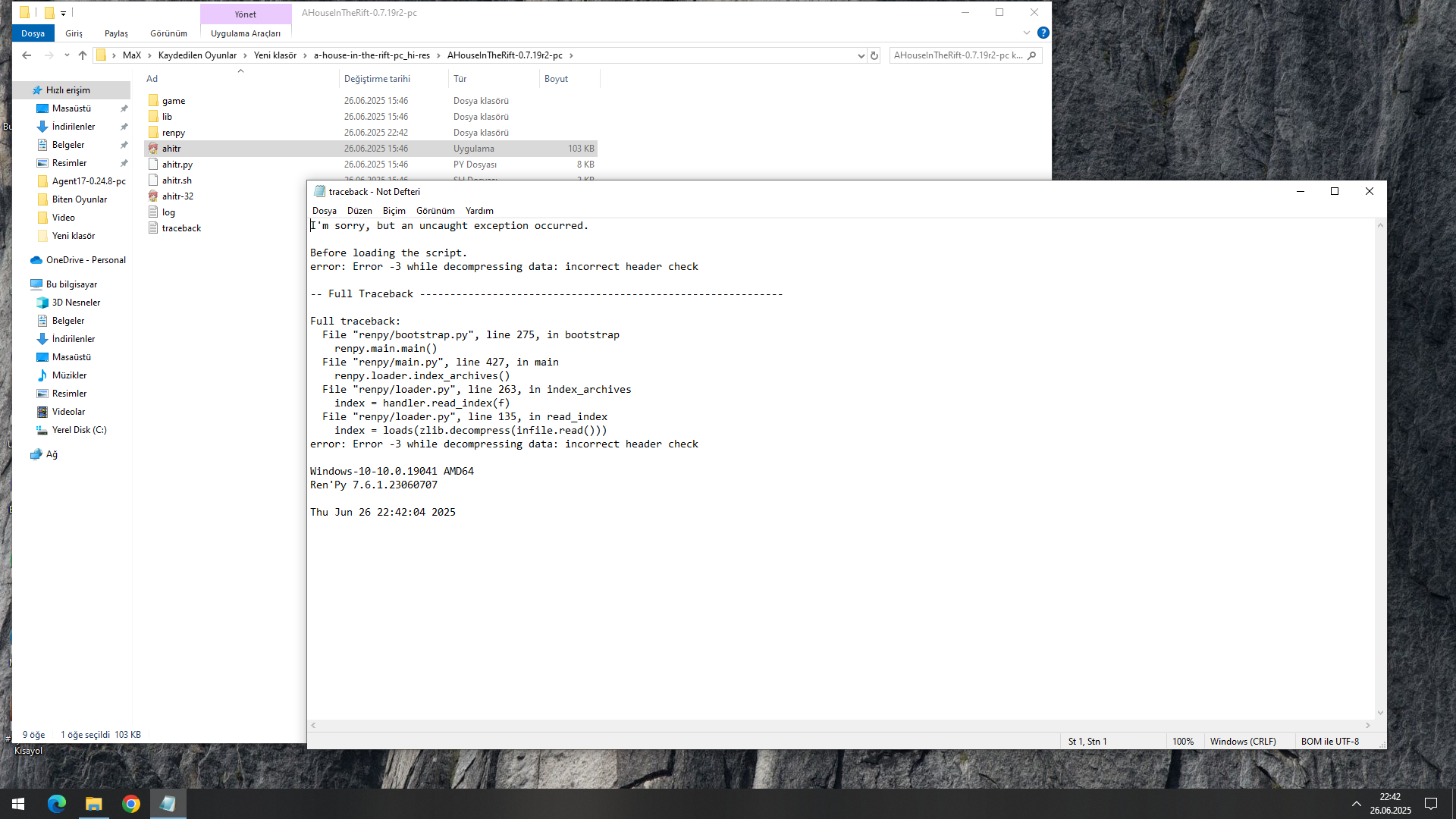Open Videolar folder in sidebar

pyautogui.click(x=68, y=412)
